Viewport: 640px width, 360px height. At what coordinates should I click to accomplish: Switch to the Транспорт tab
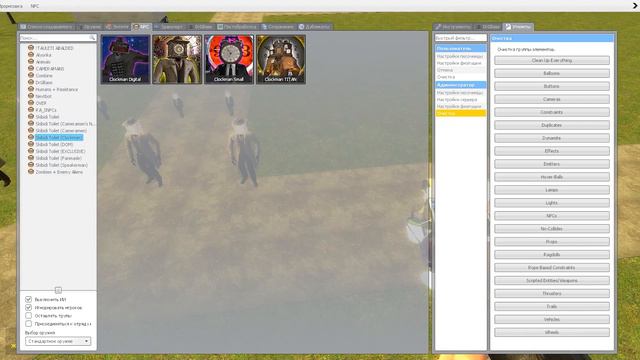(x=169, y=27)
